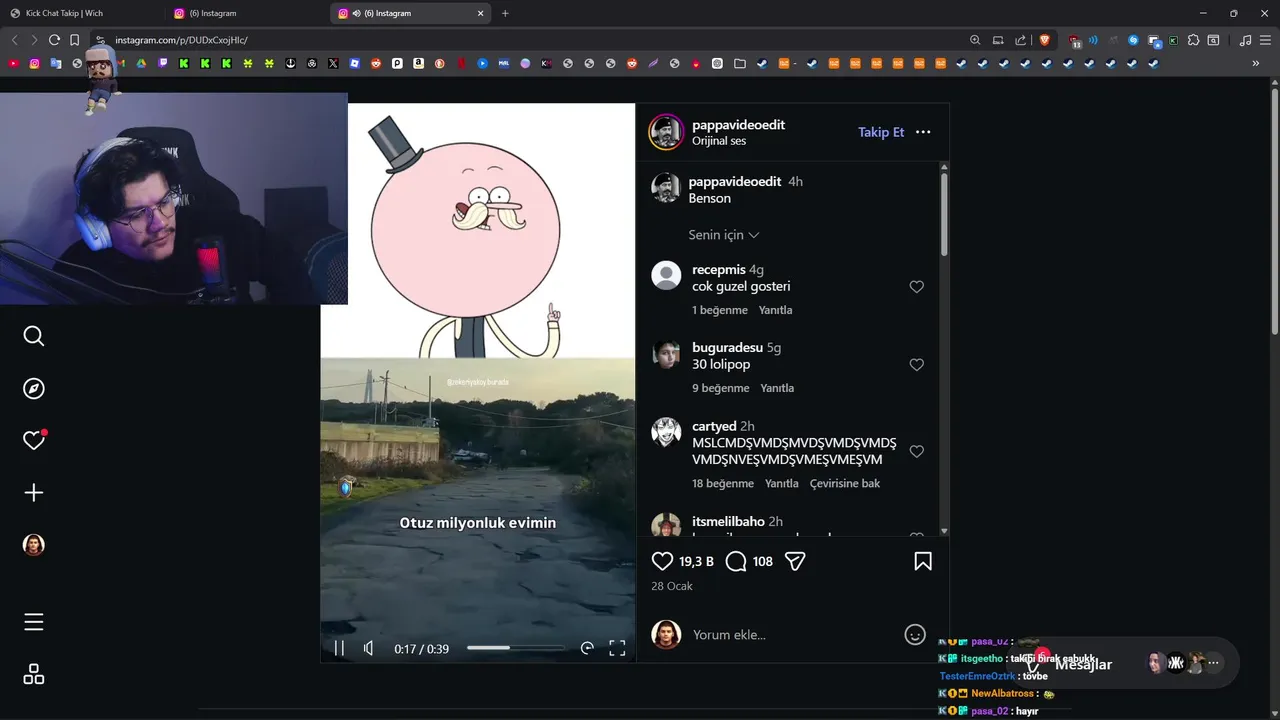Open pappavideoedit story avatar in header
Image resolution: width=1280 pixels, height=720 pixels.
(666, 132)
